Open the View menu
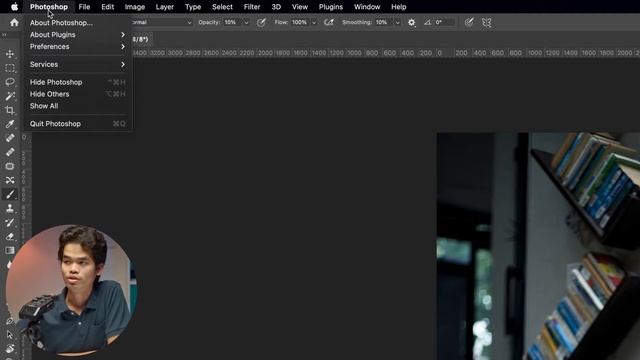640x360 pixels. tap(300, 7)
